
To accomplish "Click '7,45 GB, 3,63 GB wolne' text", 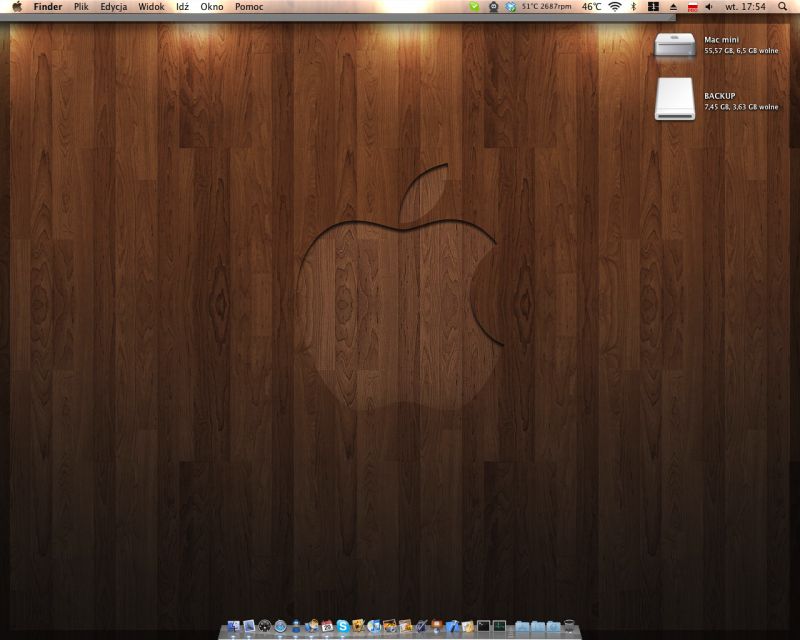I will pyautogui.click(x=741, y=107).
